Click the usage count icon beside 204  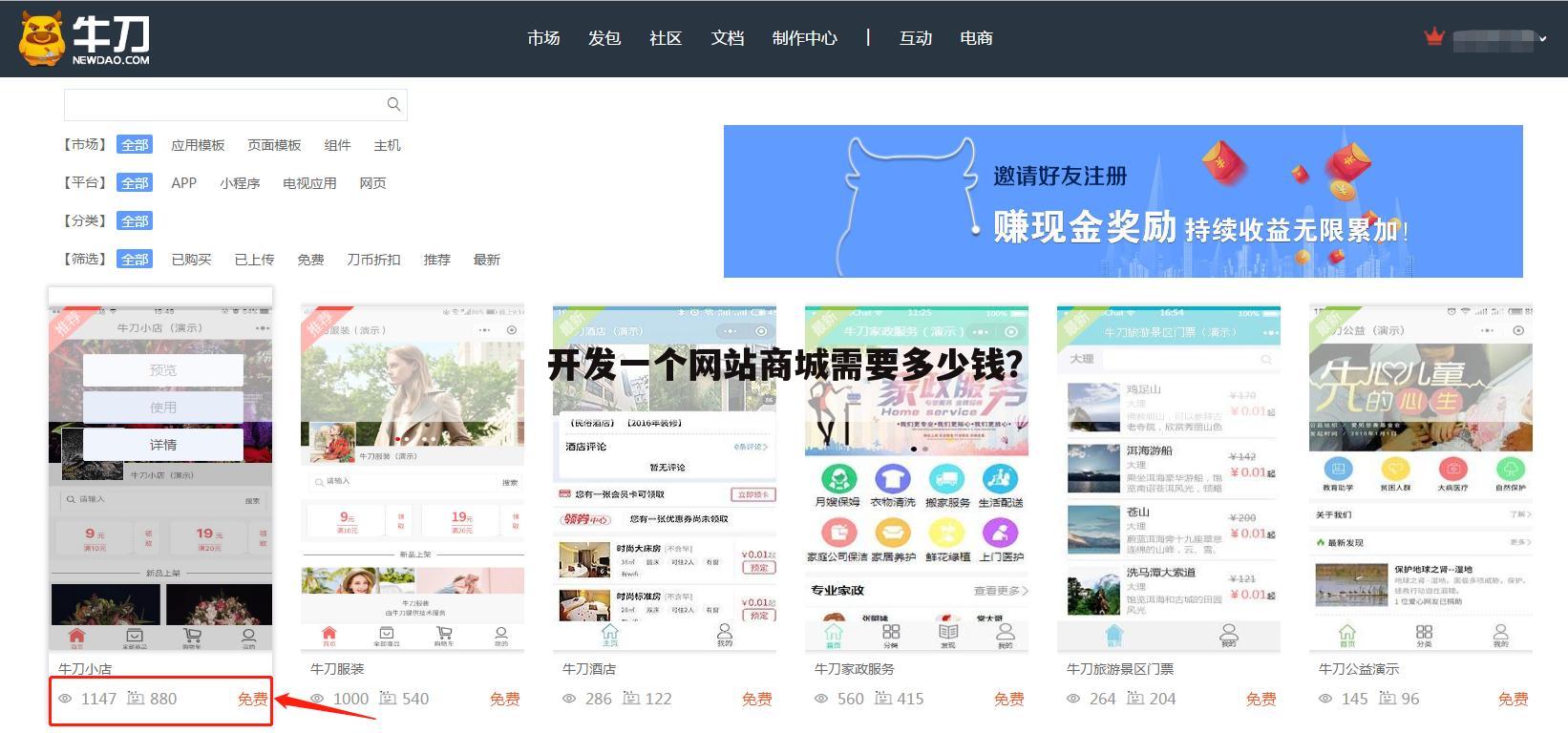coord(1134,699)
